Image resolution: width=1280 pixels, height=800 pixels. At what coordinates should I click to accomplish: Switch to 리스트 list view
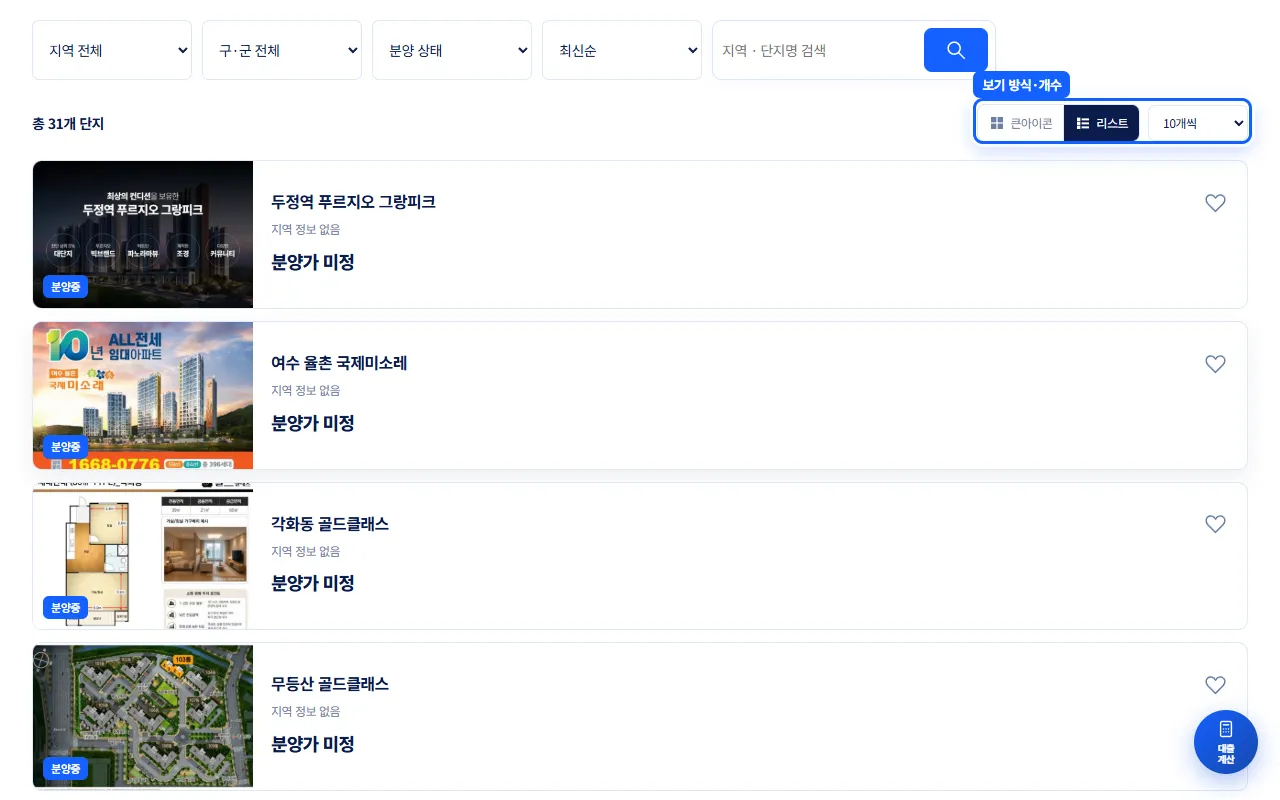tap(1102, 123)
